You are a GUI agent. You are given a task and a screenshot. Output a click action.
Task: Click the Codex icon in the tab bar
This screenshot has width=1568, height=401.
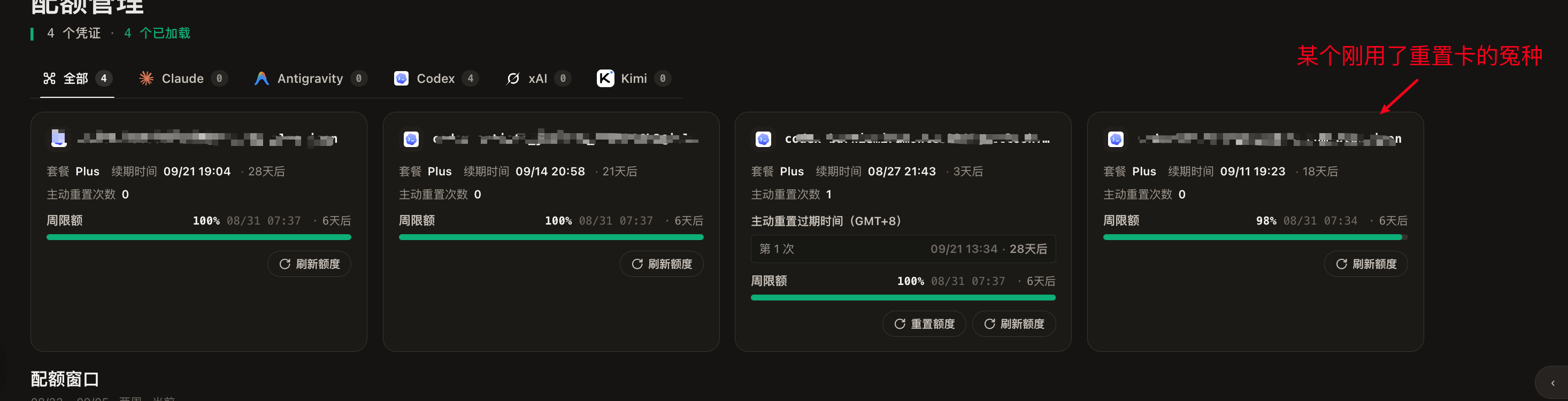pos(401,78)
